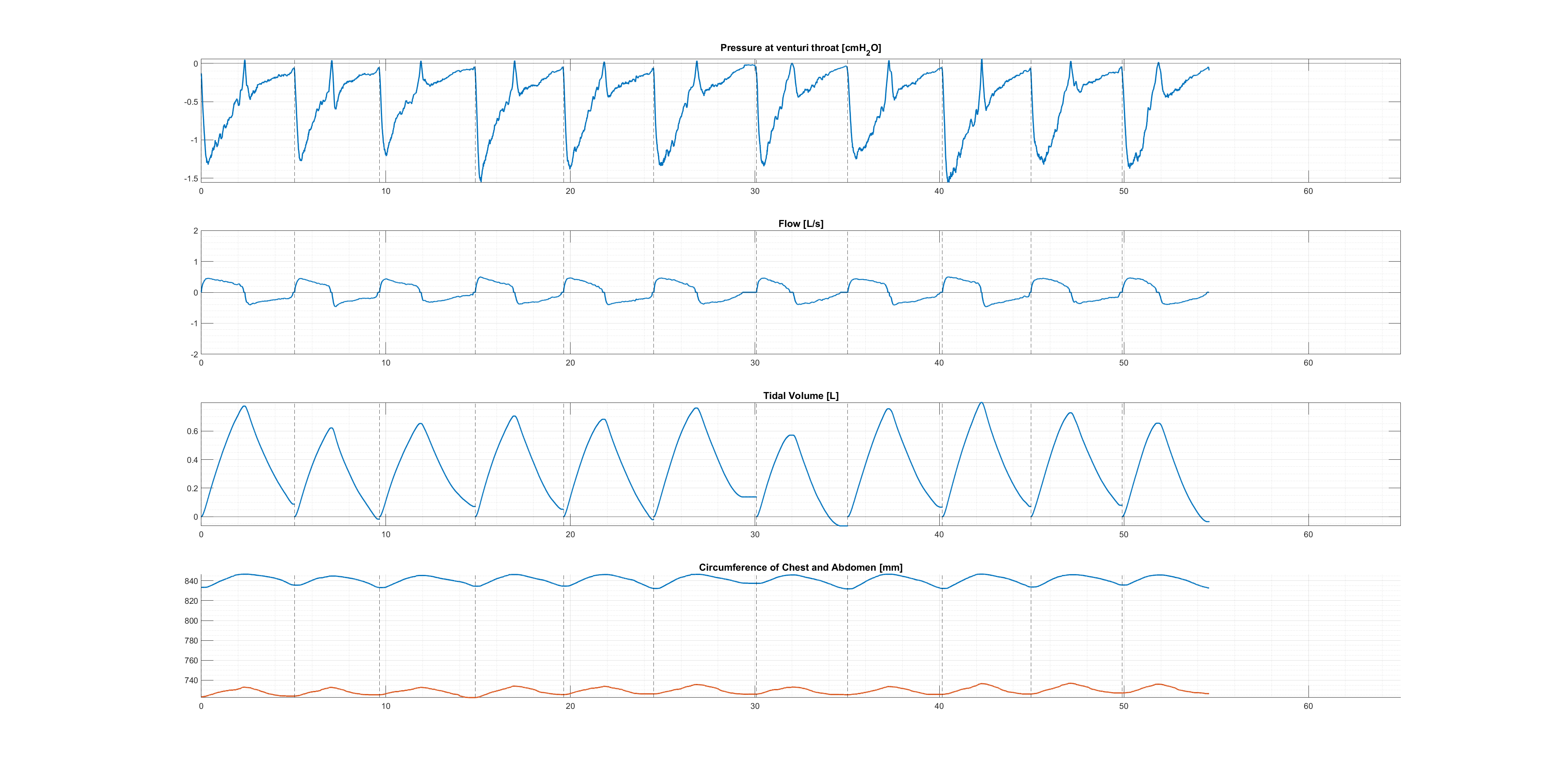Click the first tidal volume peak near 2 seconds
The width and height of the screenshot is (1548, 784).
click(x=245, y=407)
